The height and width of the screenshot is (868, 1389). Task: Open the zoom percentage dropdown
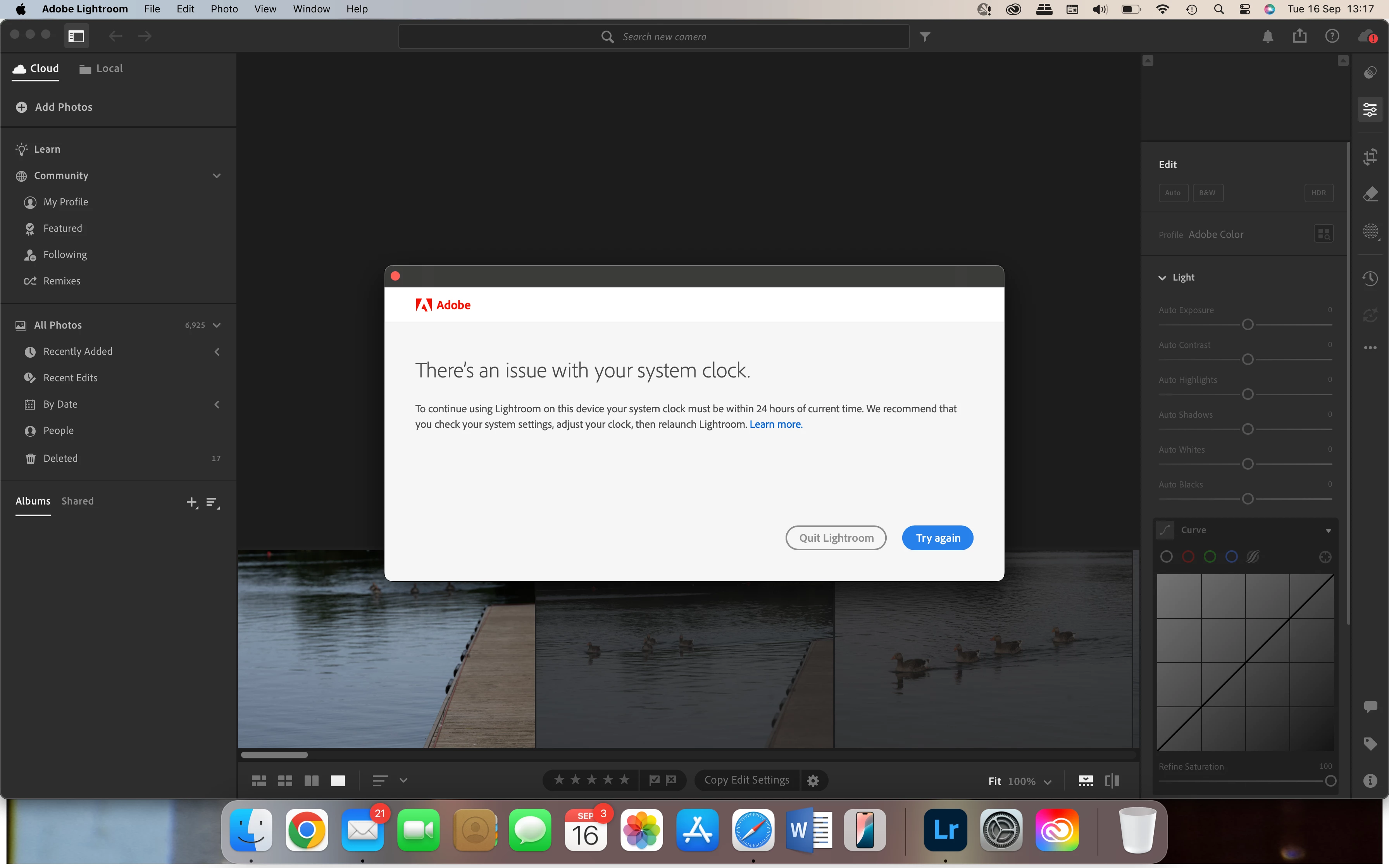pyautogui.click(x=1047, y=781)
